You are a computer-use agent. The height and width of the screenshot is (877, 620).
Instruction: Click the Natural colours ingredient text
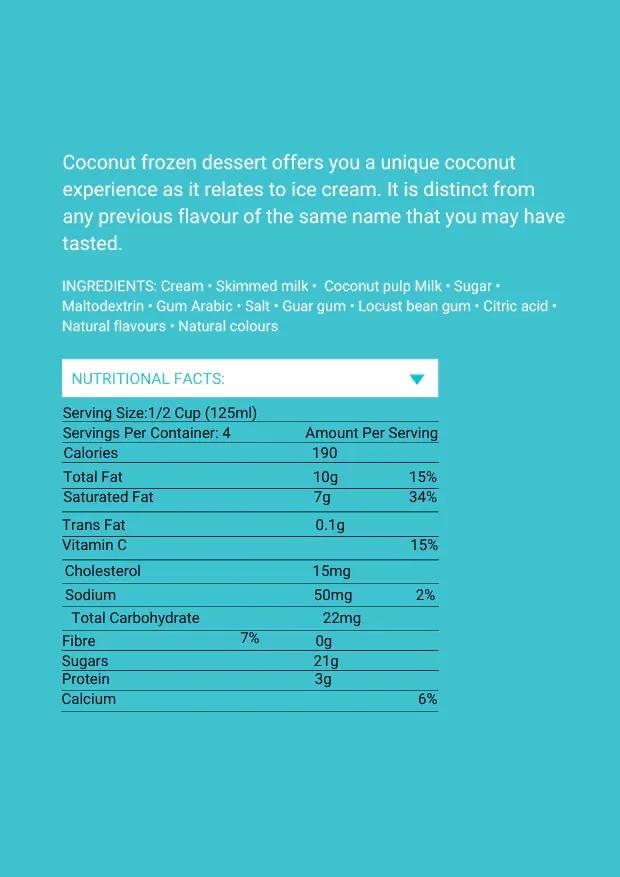[228, 326]
